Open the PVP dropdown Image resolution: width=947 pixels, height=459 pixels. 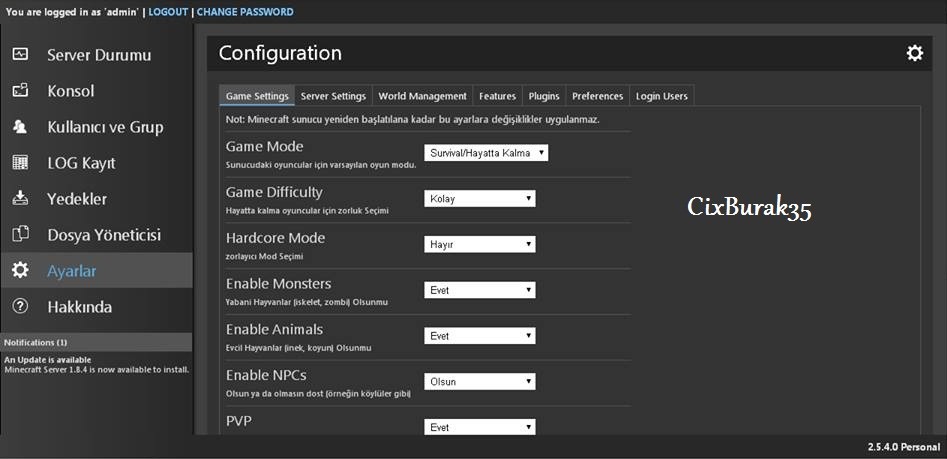(480, 427)
